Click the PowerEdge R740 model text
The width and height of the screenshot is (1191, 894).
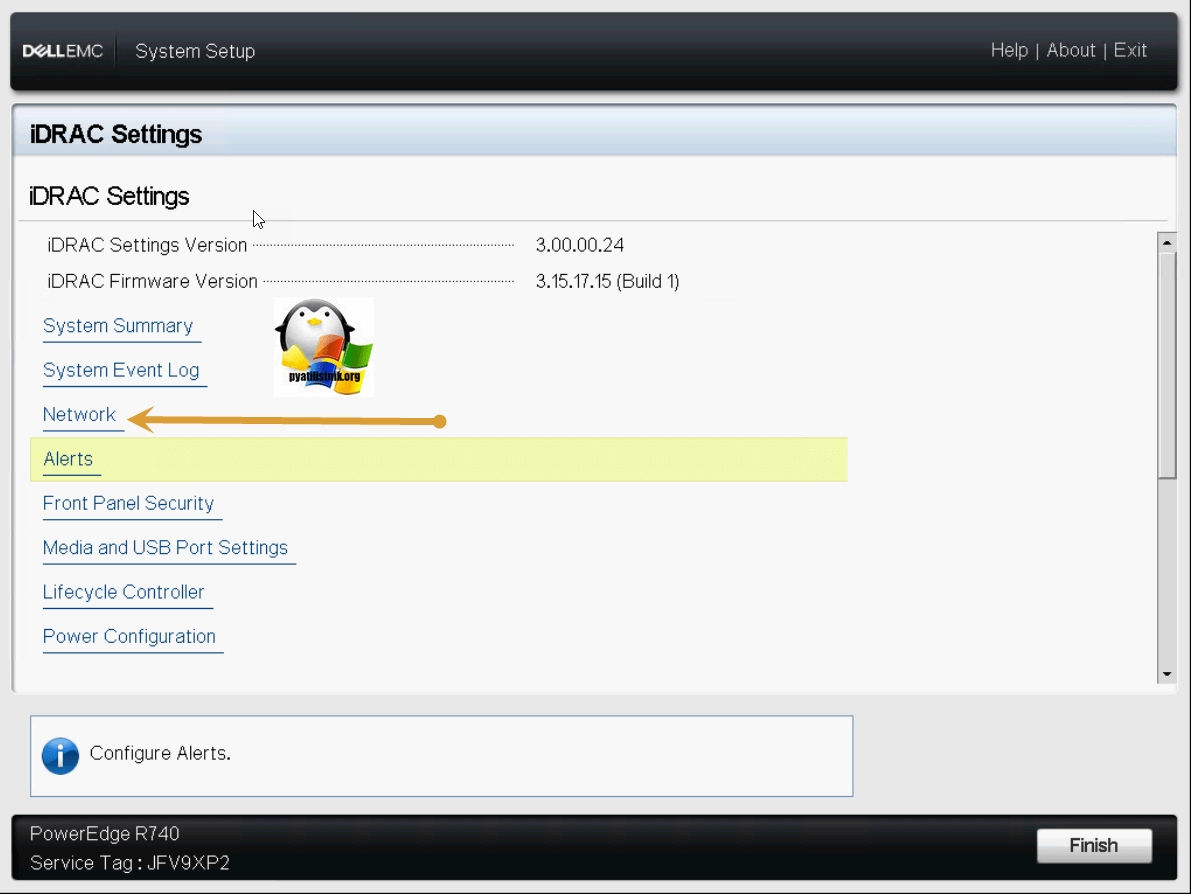(105, 834)
